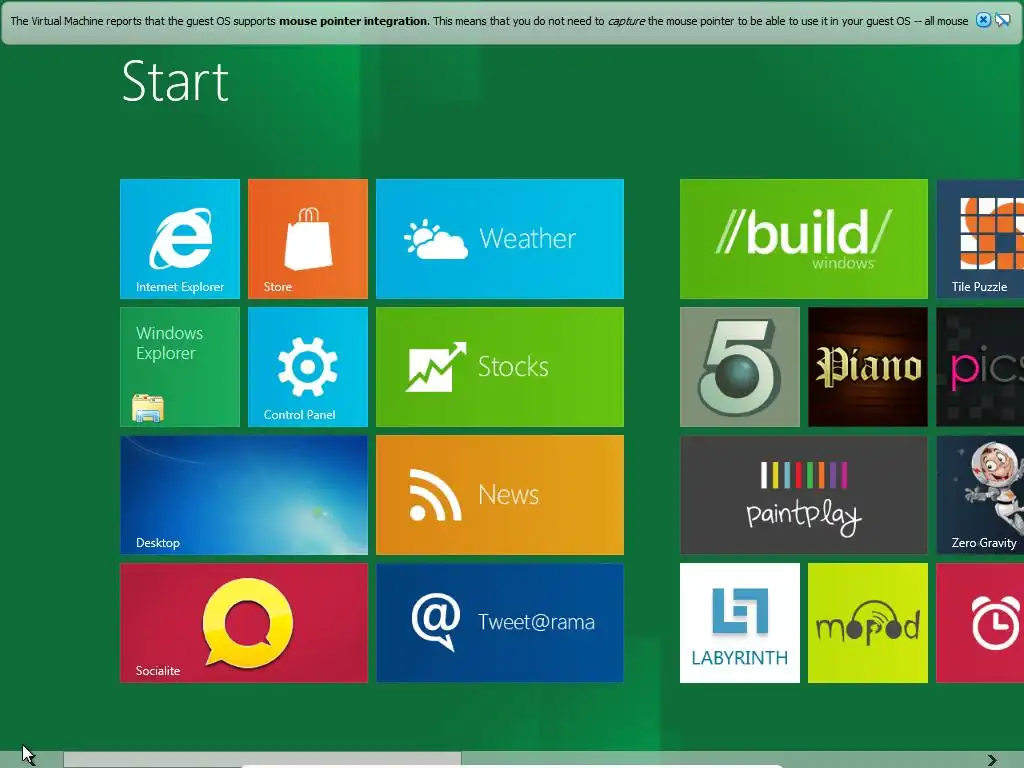
Task: Open the Control Panel tile
Action: tap(308, 367)
